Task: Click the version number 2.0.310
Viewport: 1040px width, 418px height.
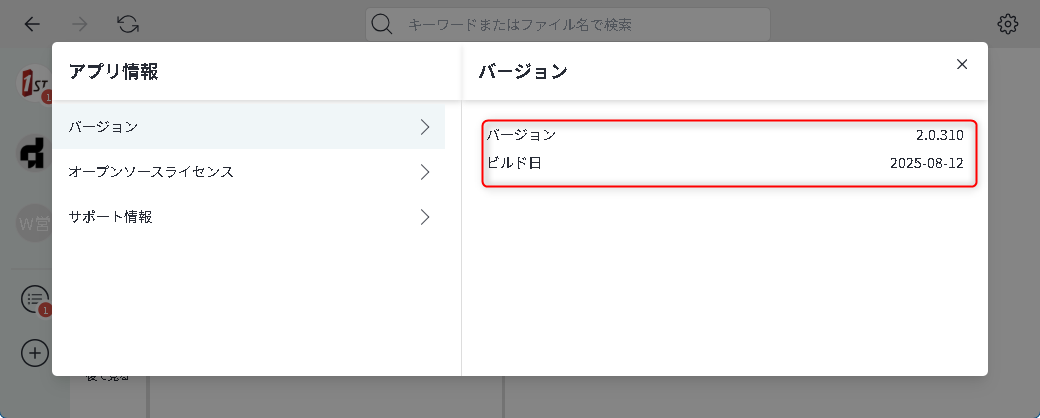Action: (x=939, y=135)
